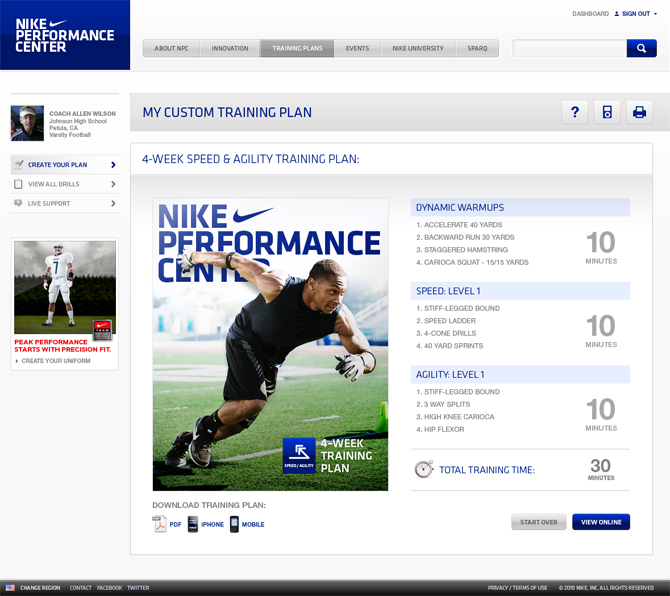
Task: Click the View Online button
Action: tap(601, 522)
